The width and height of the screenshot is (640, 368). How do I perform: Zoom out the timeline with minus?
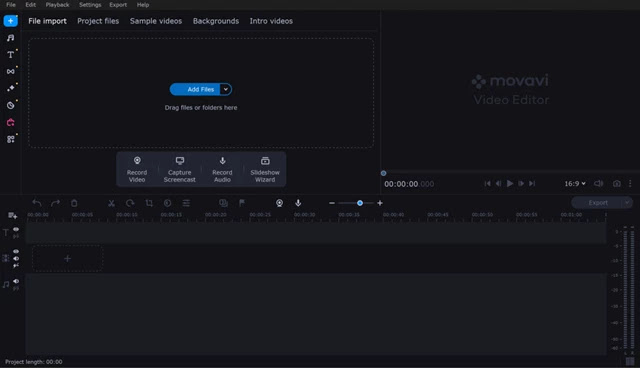pyautogui.click(x=332, y=203)
